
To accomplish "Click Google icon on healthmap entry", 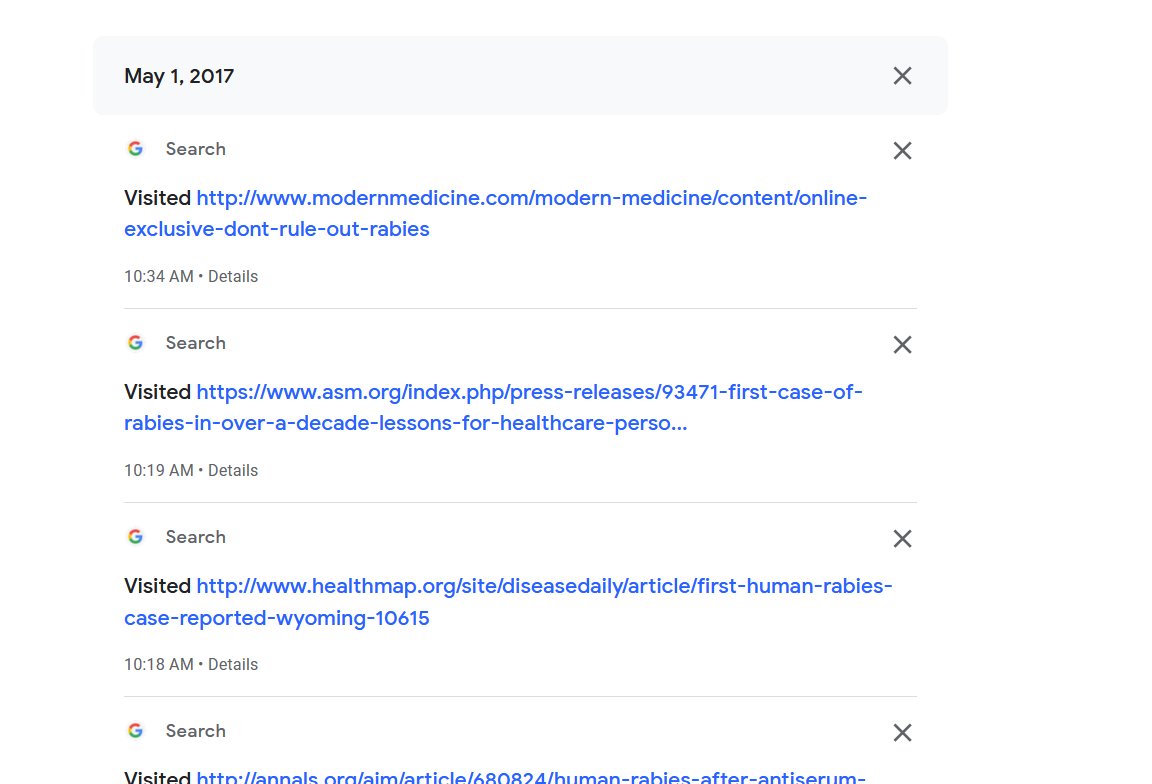I will pyautogui.click(x=135, y=536).
